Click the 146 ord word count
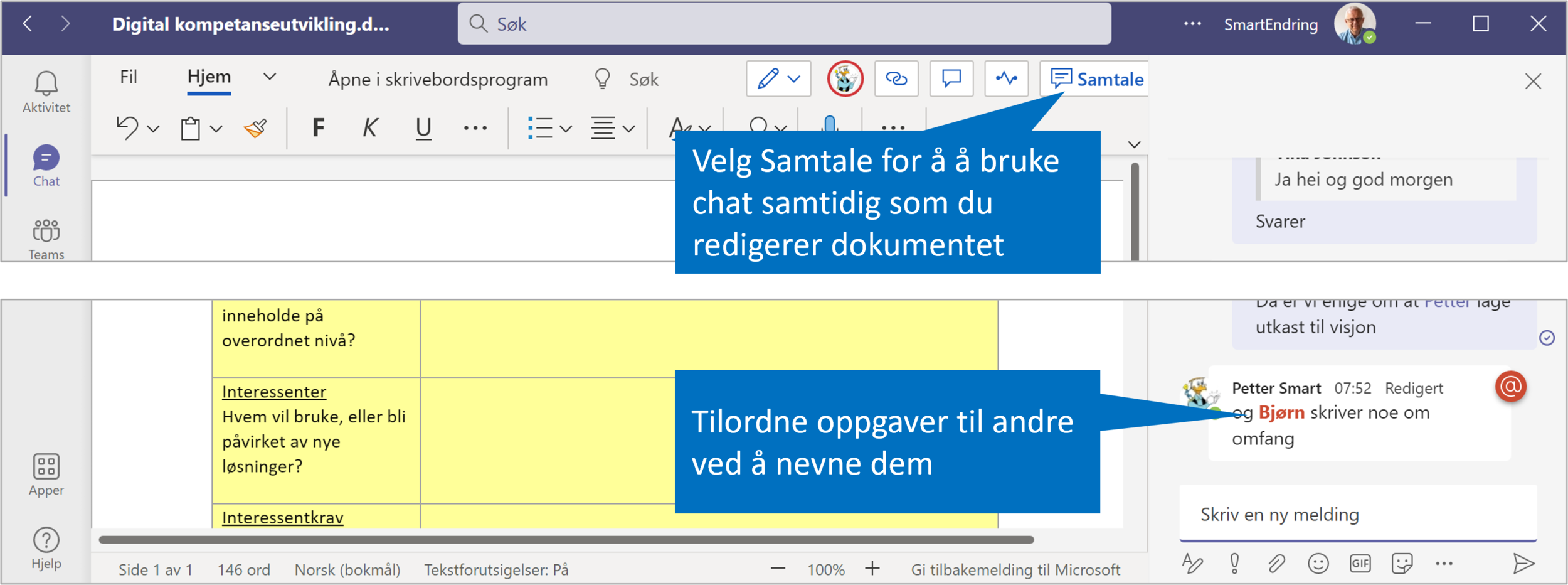This screenshot has width=1568, height=585. pyautogui.click(x=244, y=569)
